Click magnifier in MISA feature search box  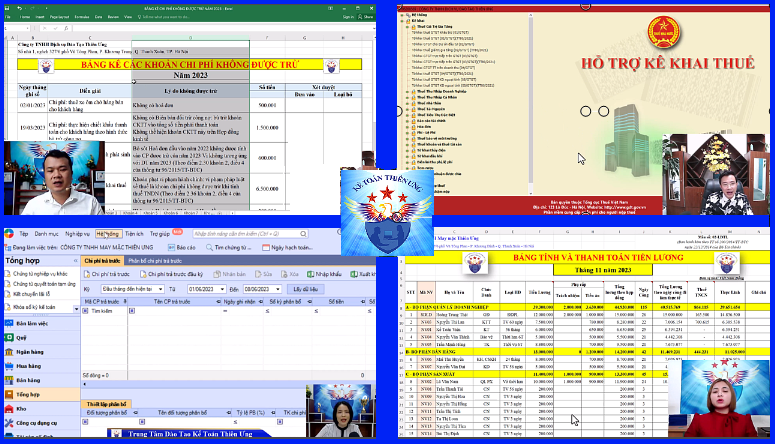click(303, 234)
